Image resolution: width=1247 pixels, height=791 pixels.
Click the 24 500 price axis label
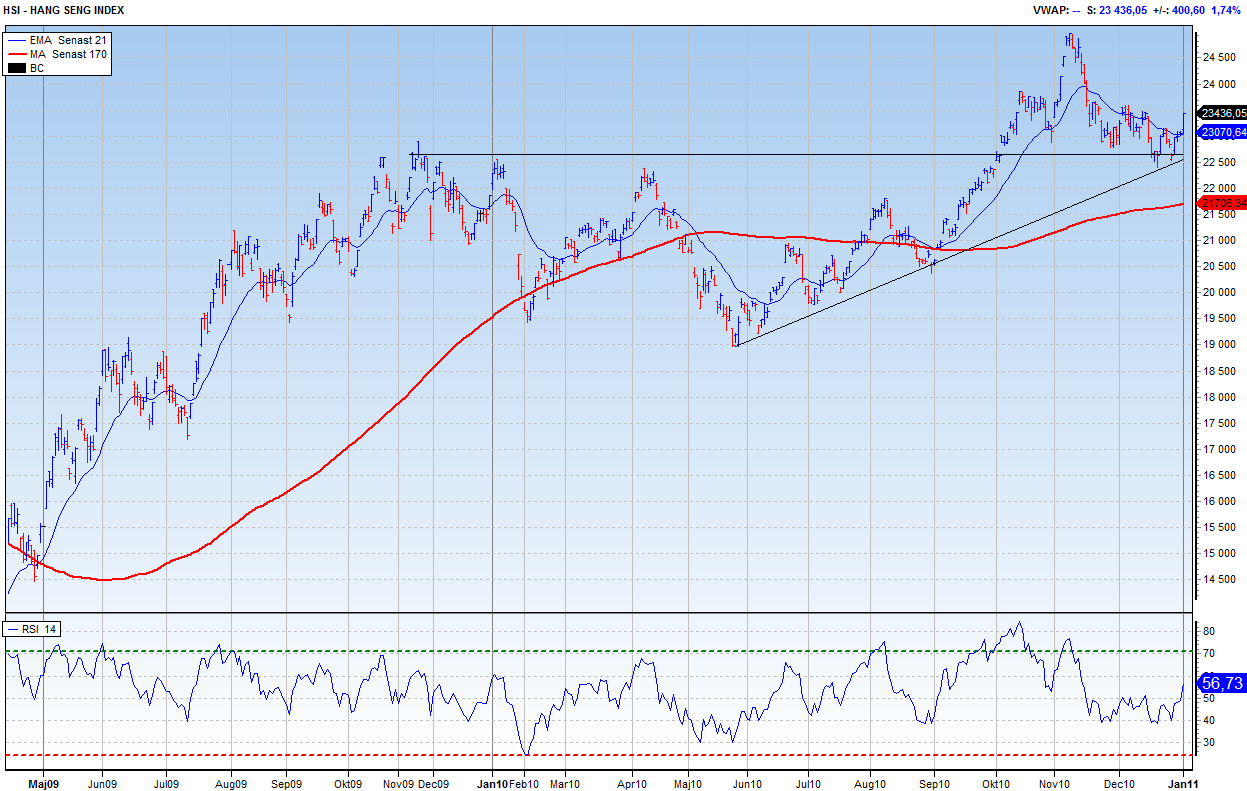tap(1217, 57)
